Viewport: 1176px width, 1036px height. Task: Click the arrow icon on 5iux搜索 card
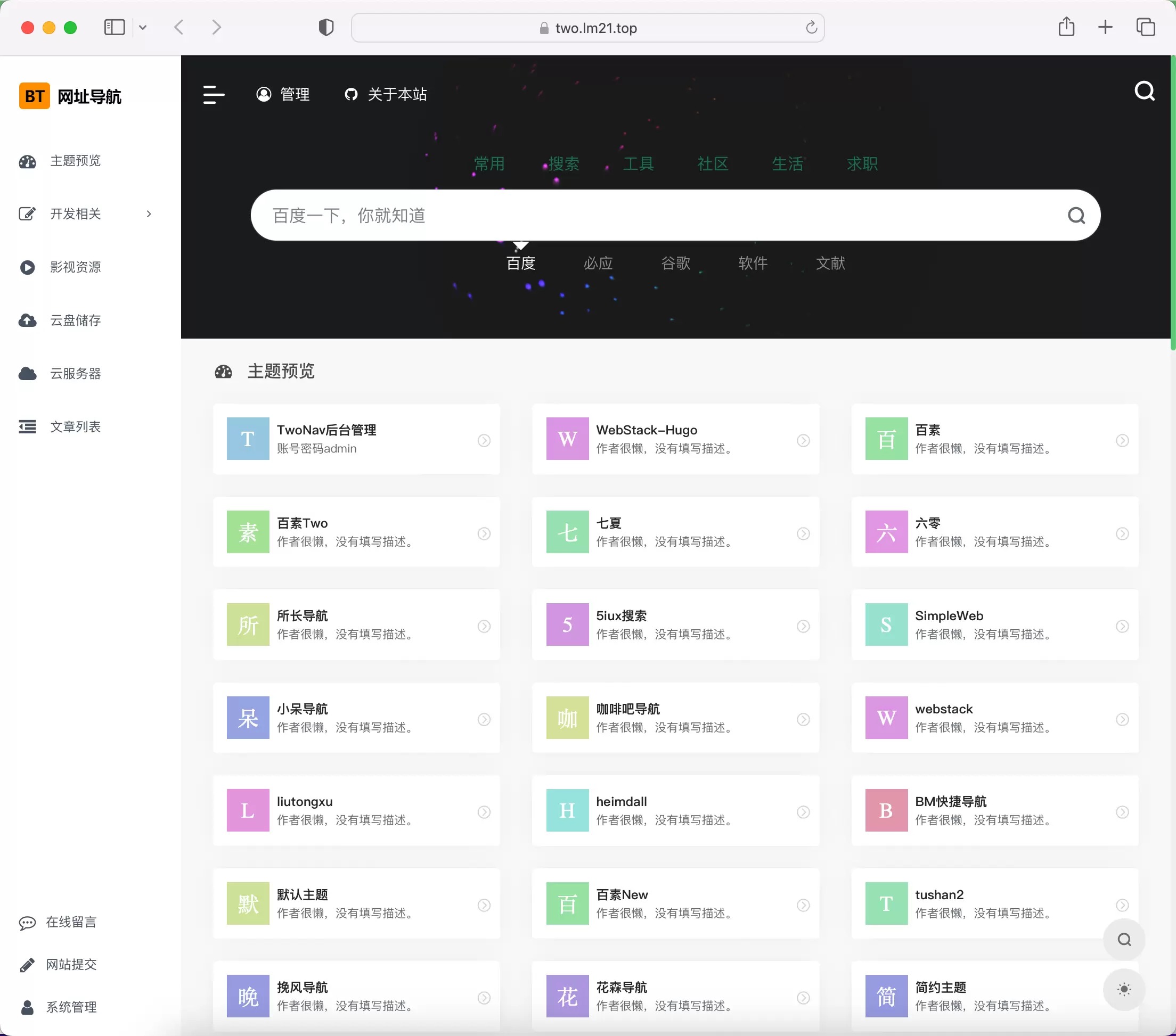point(803,626)
